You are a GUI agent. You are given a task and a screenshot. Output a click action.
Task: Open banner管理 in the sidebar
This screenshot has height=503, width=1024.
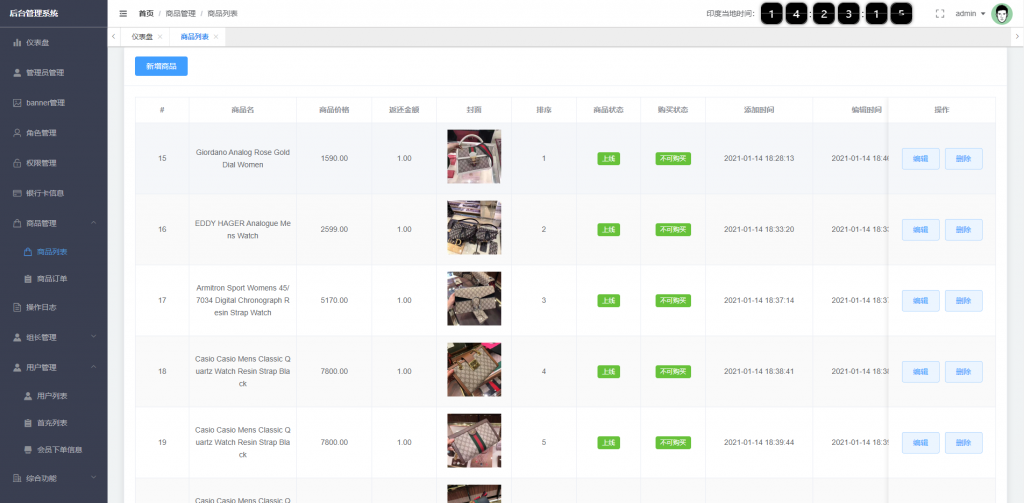coord(44,103)
